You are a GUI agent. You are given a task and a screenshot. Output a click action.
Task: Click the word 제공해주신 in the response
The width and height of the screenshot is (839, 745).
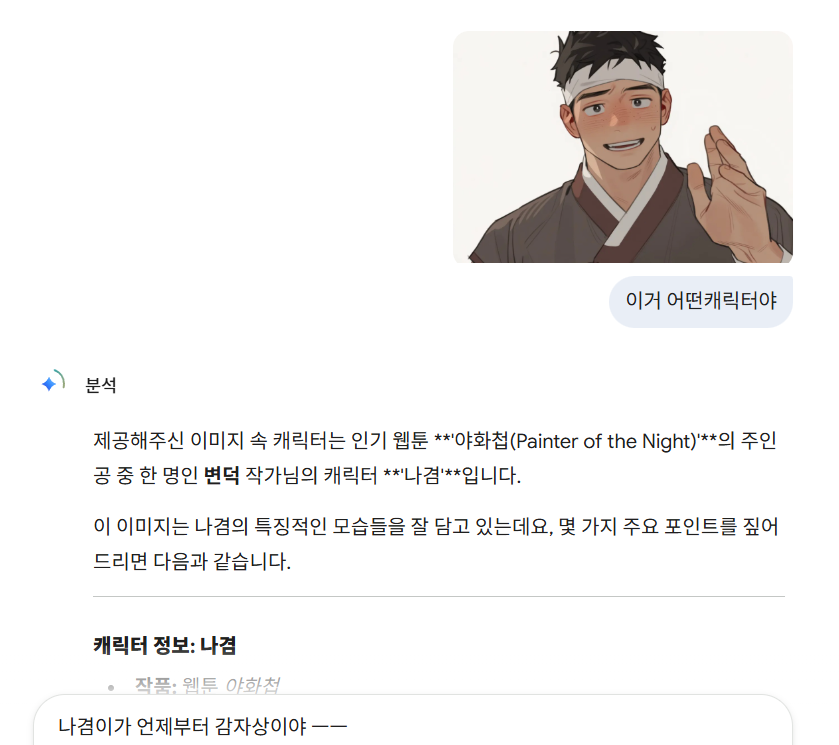(139, 441)
